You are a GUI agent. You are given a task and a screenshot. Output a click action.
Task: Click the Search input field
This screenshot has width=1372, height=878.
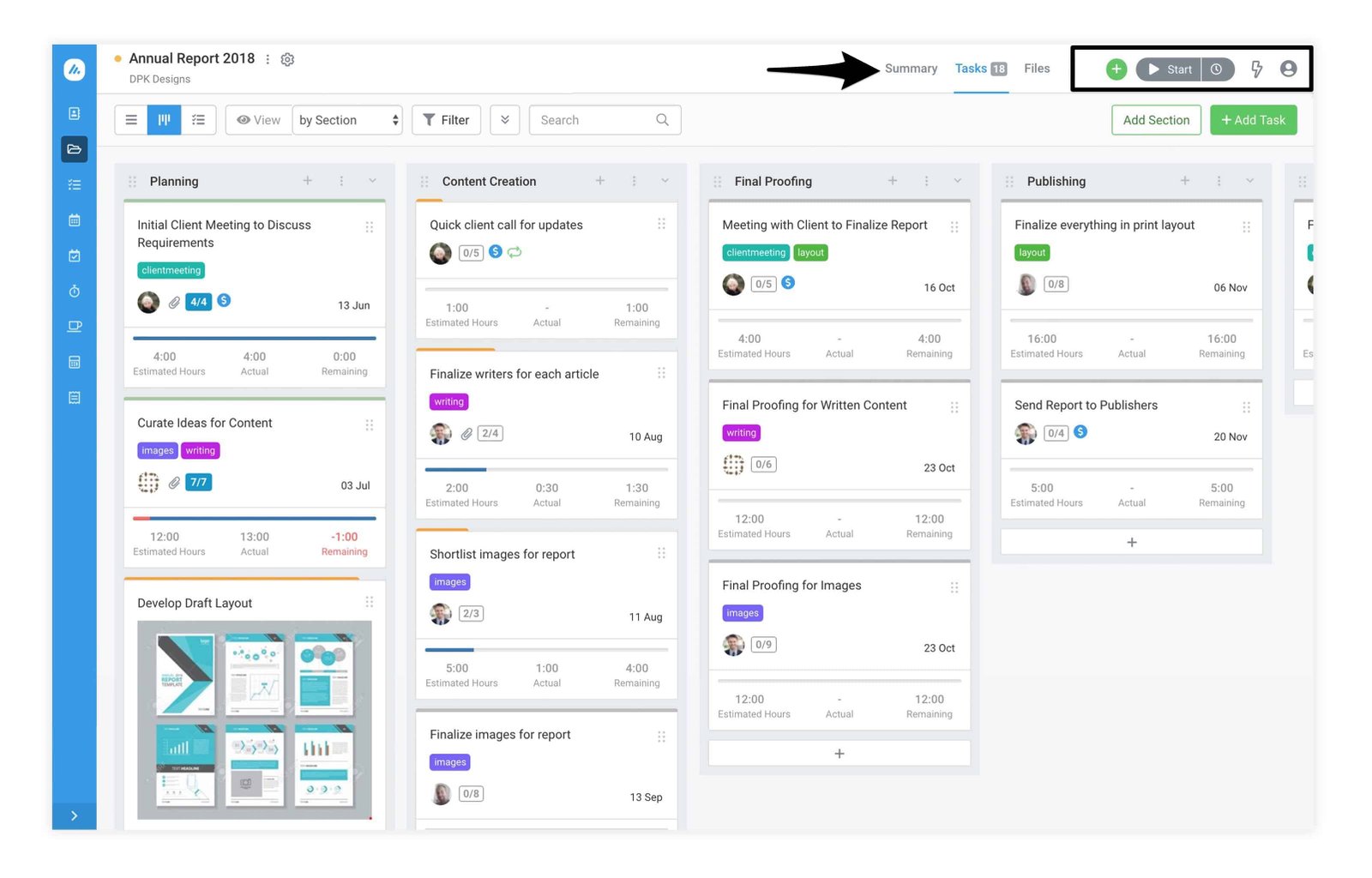pos(596,120)
